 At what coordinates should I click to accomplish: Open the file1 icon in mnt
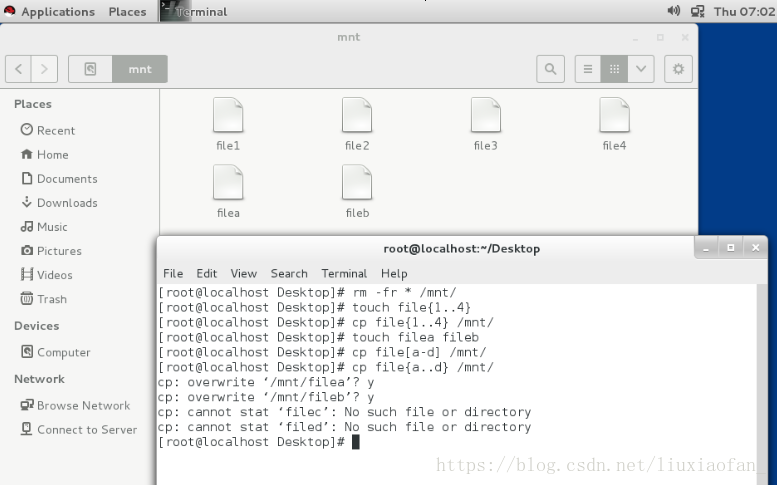(228, 115)
